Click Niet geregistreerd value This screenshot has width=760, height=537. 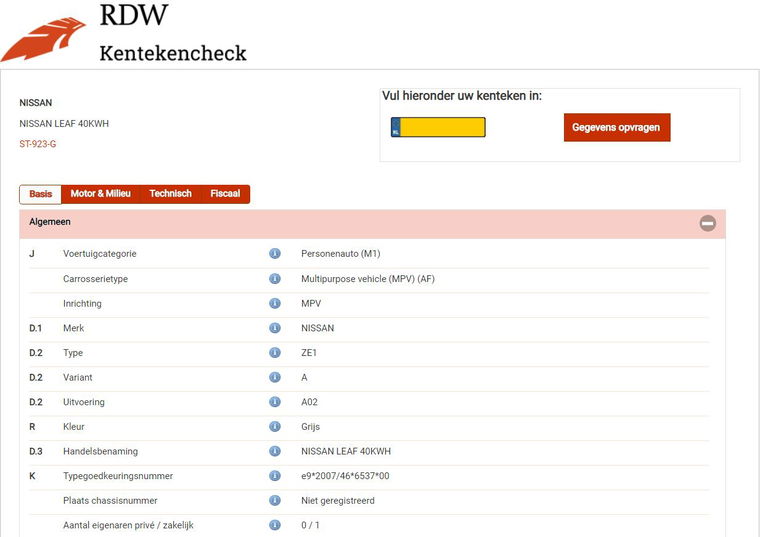click(x=338, y=501)
